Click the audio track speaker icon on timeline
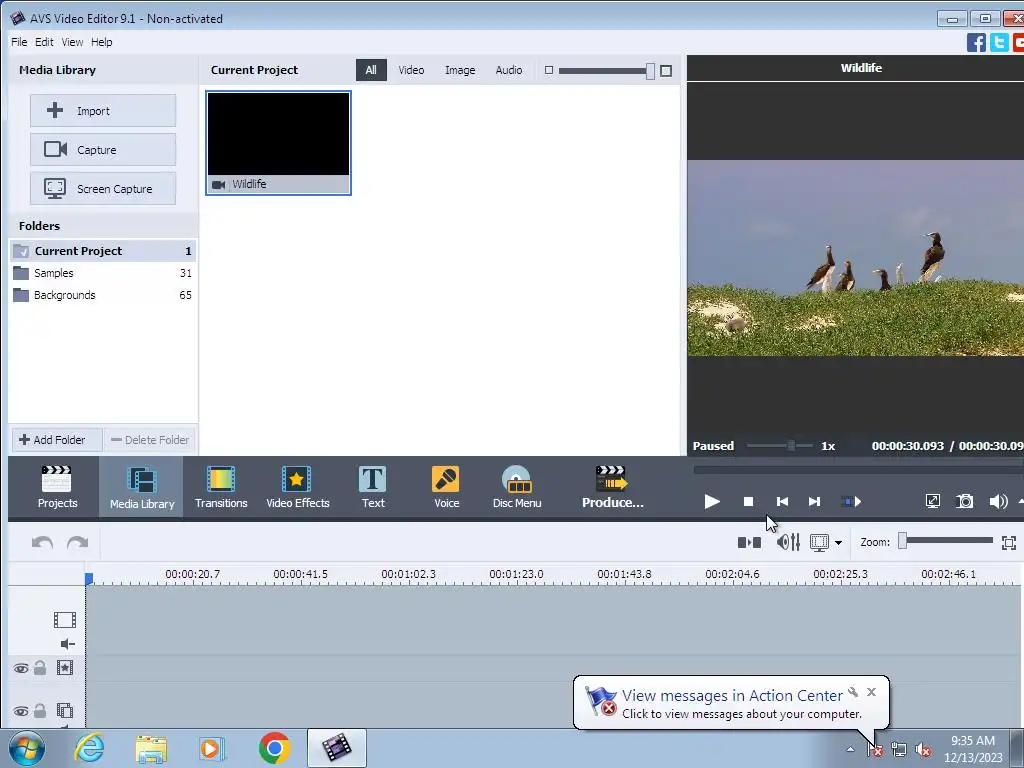The width and height of the screenshot is (1024, 768). pos(67,644)
